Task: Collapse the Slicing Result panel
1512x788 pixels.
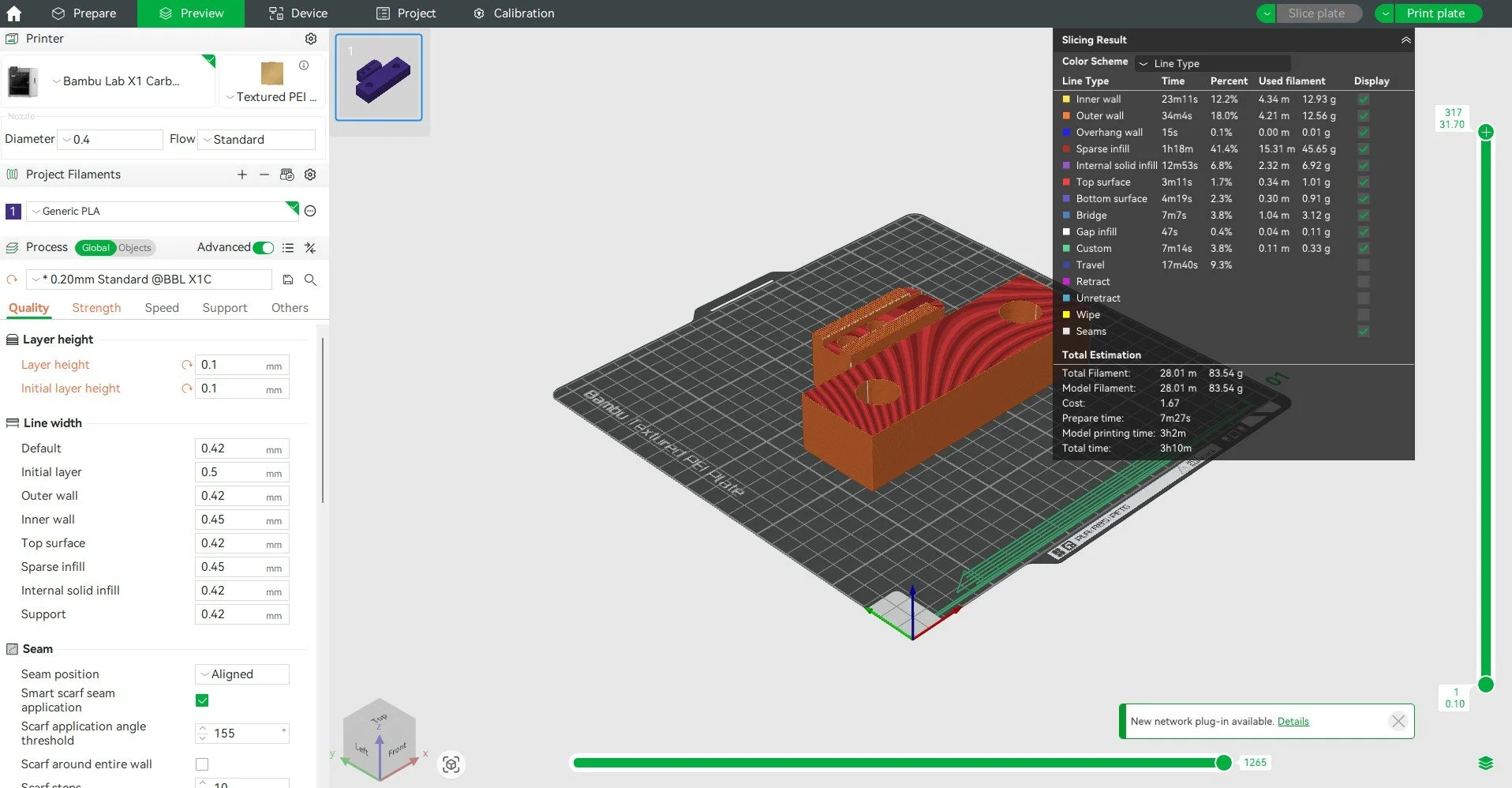Action: tap(1405, 39)
